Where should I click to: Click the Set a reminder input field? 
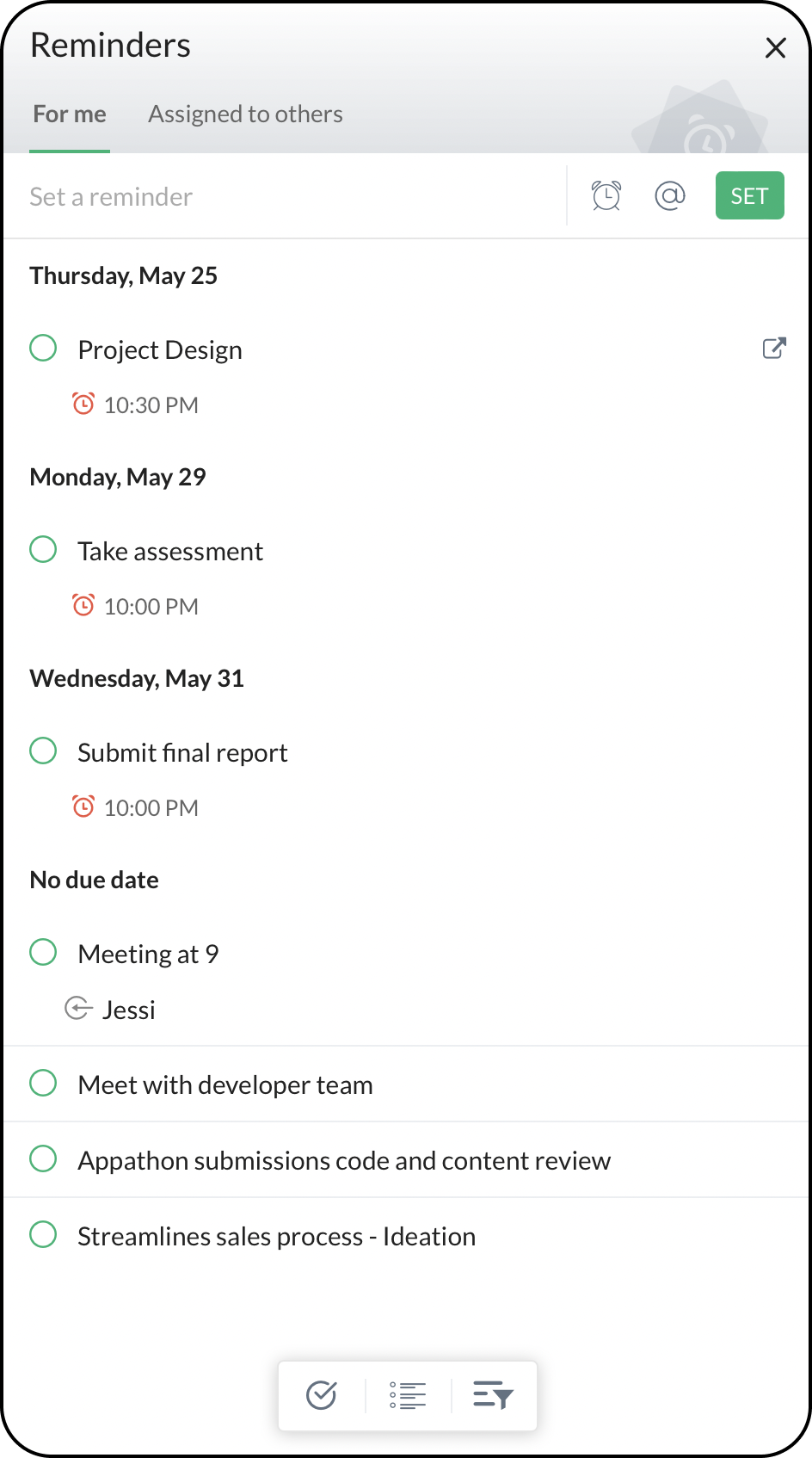point(284,197)
